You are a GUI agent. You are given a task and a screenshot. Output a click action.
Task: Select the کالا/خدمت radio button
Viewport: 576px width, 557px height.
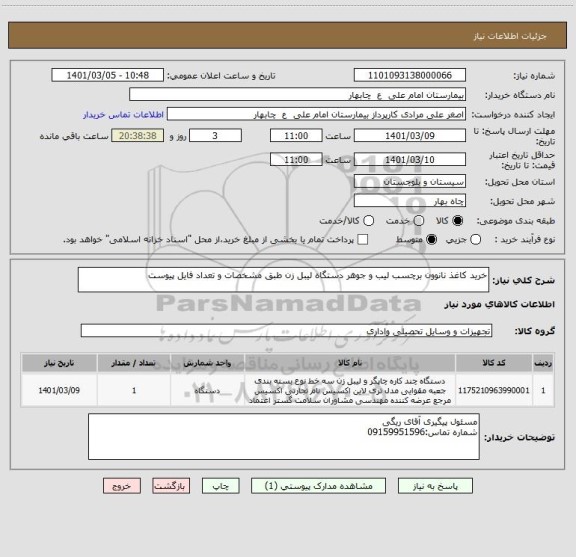[x=368, y=220]
